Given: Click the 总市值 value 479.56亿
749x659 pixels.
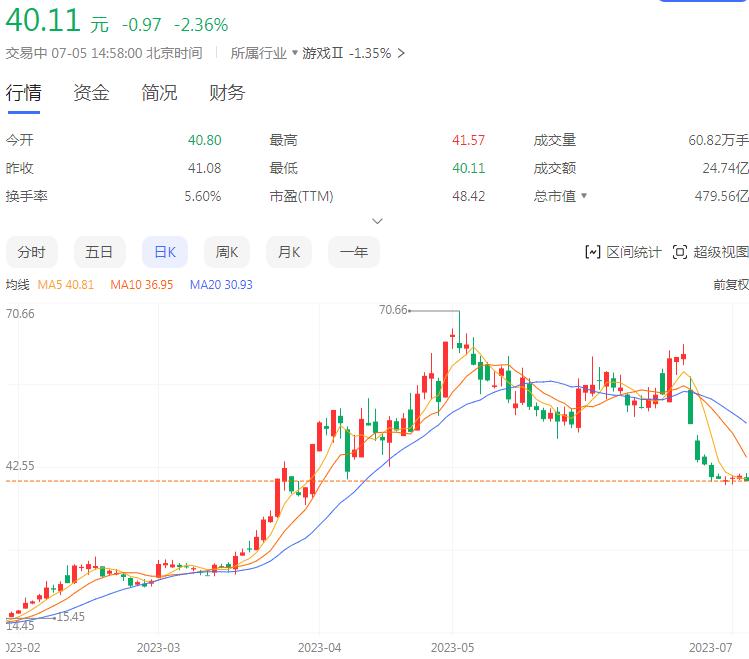Looking at the screenshot, I should click(x=722, y=196).
